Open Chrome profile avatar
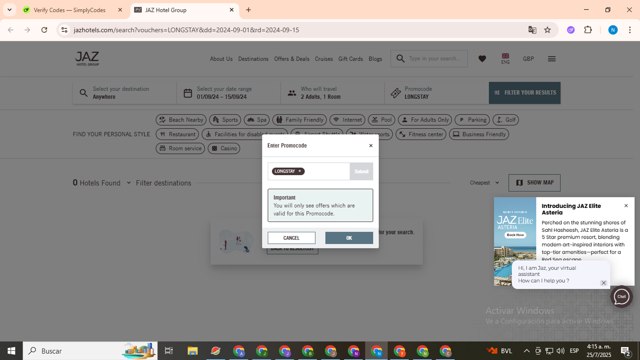 (613, 30)
